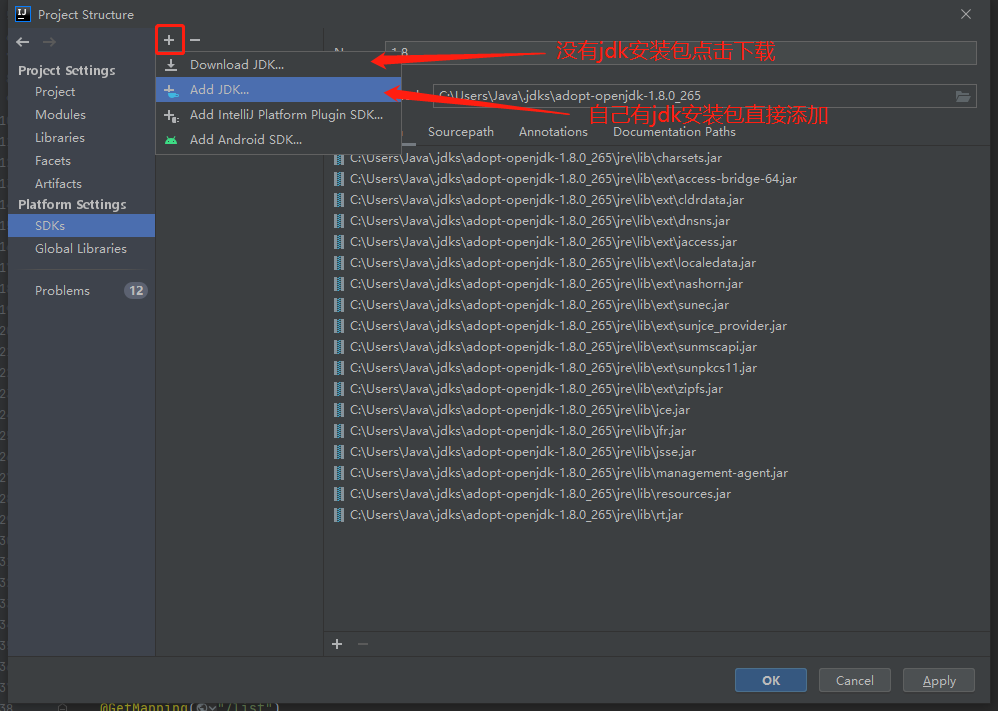
Task: Switch to the Sourcepath tab
Action: click(460, 131)
